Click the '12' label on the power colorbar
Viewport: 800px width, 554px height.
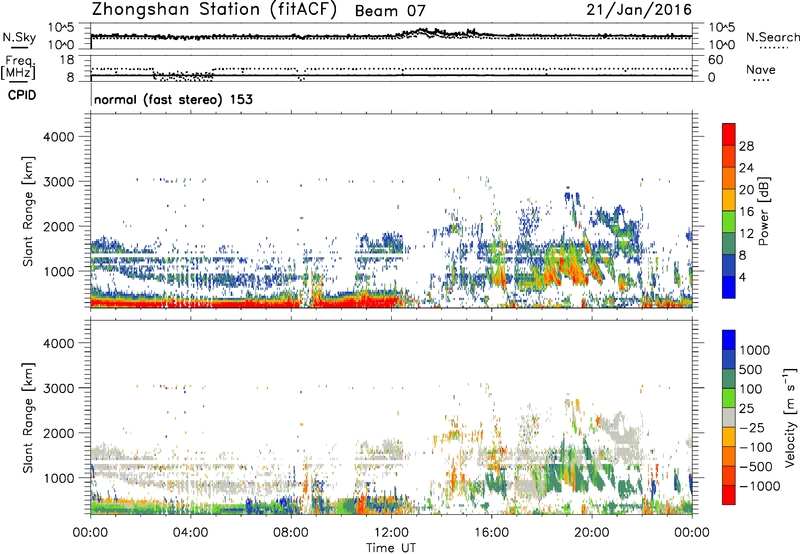(746, 234)
